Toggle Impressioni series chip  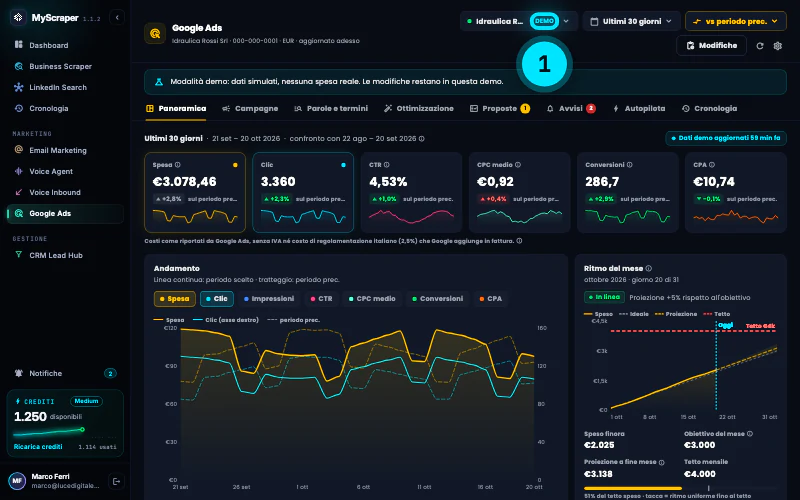tap(269, 299)
